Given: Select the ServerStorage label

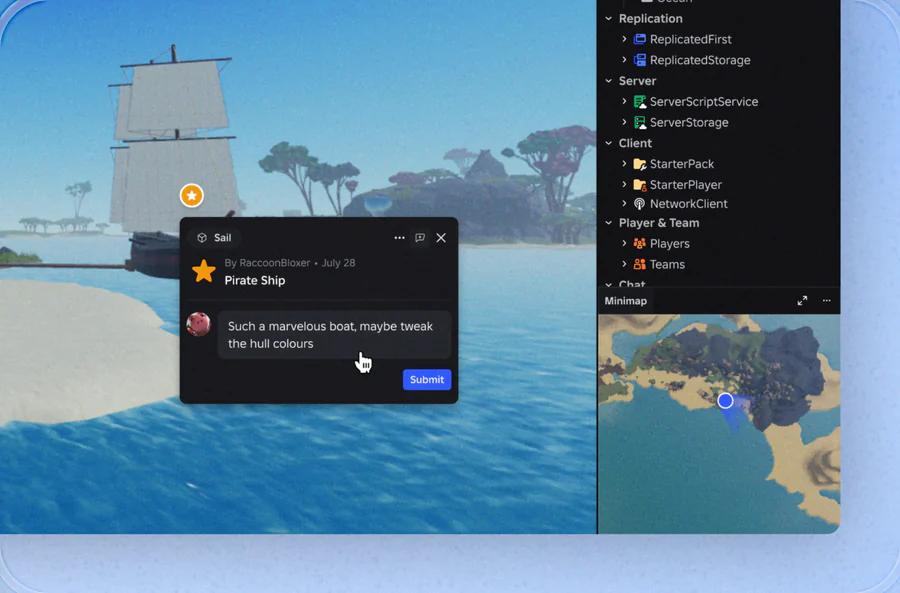Looking at the screenshot, I should (x=689, y=122).
